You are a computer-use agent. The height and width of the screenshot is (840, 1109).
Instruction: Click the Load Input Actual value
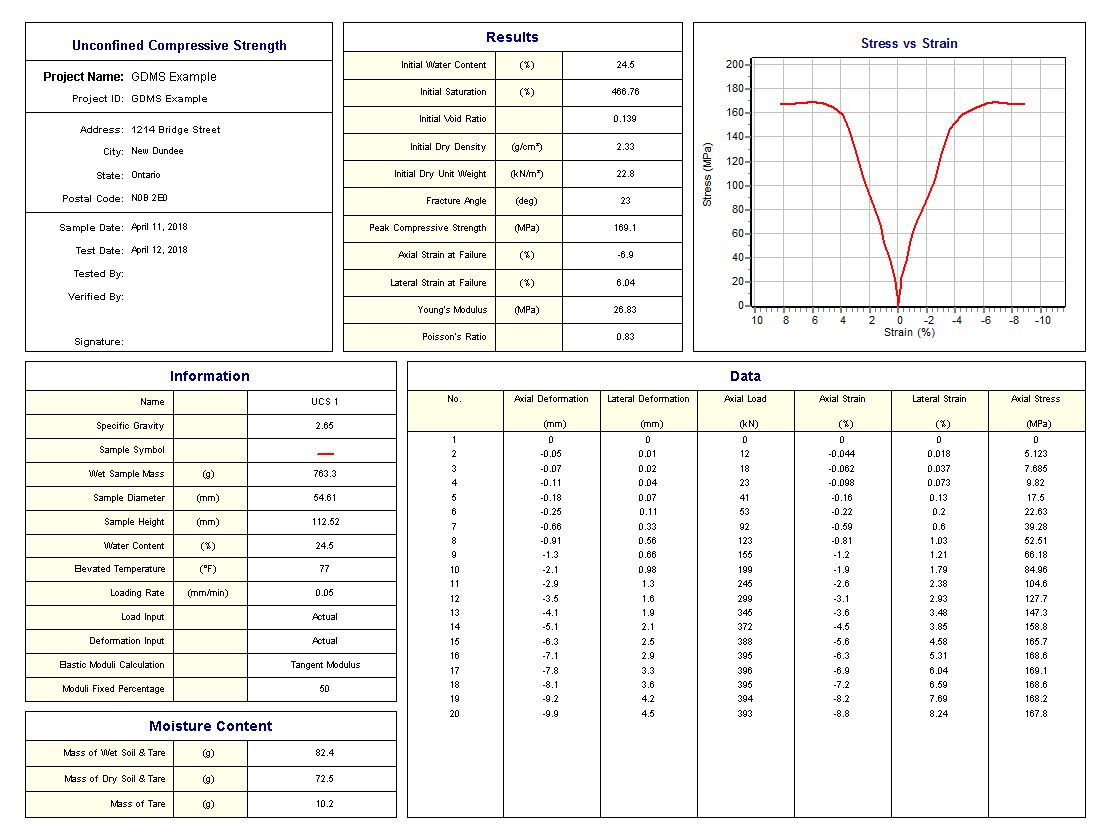click(324, 617)
